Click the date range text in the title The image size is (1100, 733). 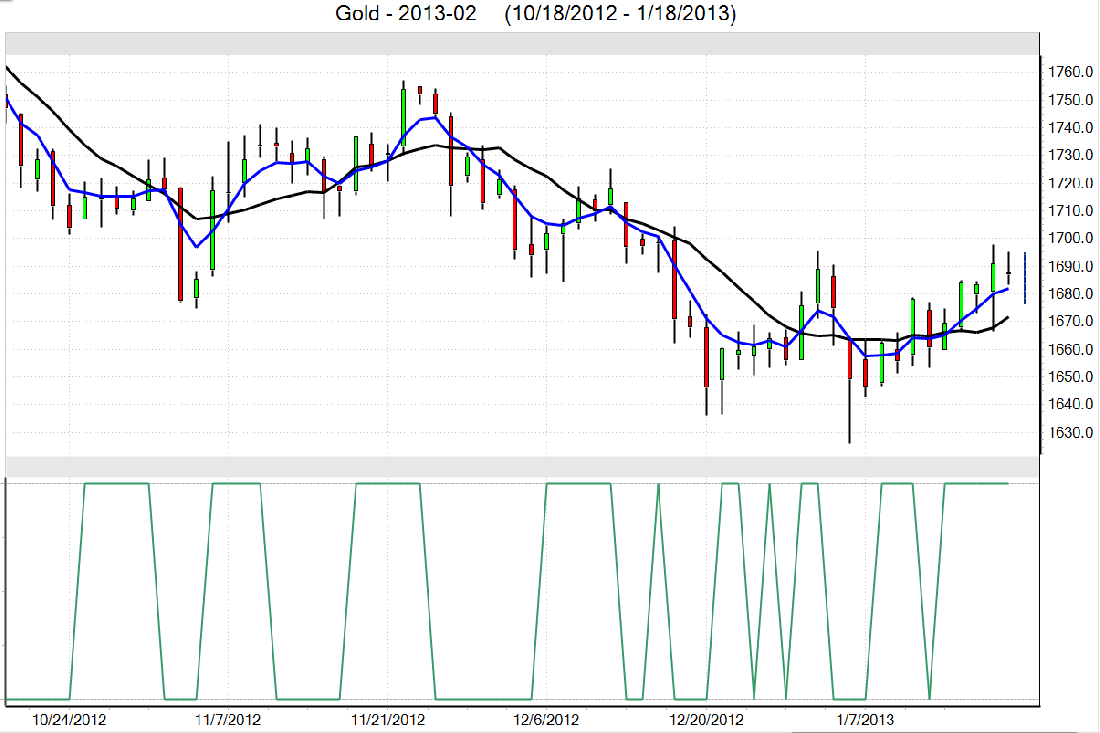pos(621,15)
